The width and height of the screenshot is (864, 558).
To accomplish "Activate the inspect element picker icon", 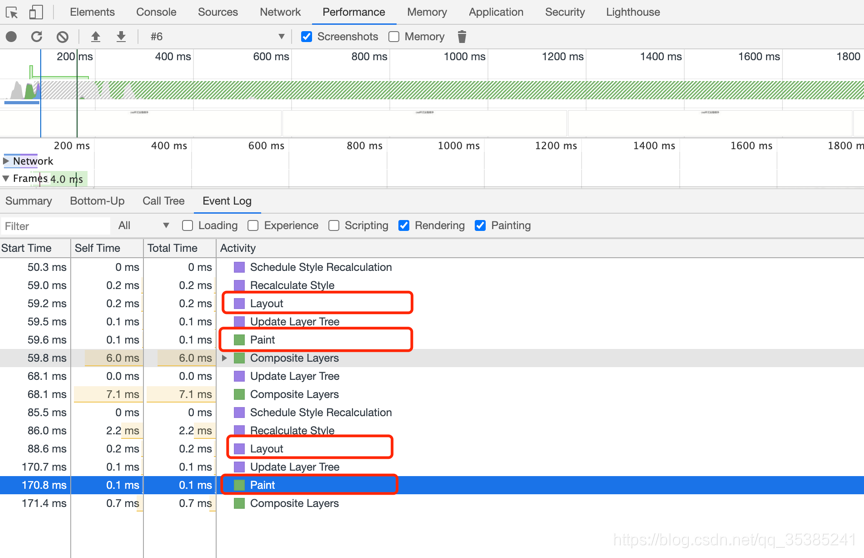I will tap(11, 12).
